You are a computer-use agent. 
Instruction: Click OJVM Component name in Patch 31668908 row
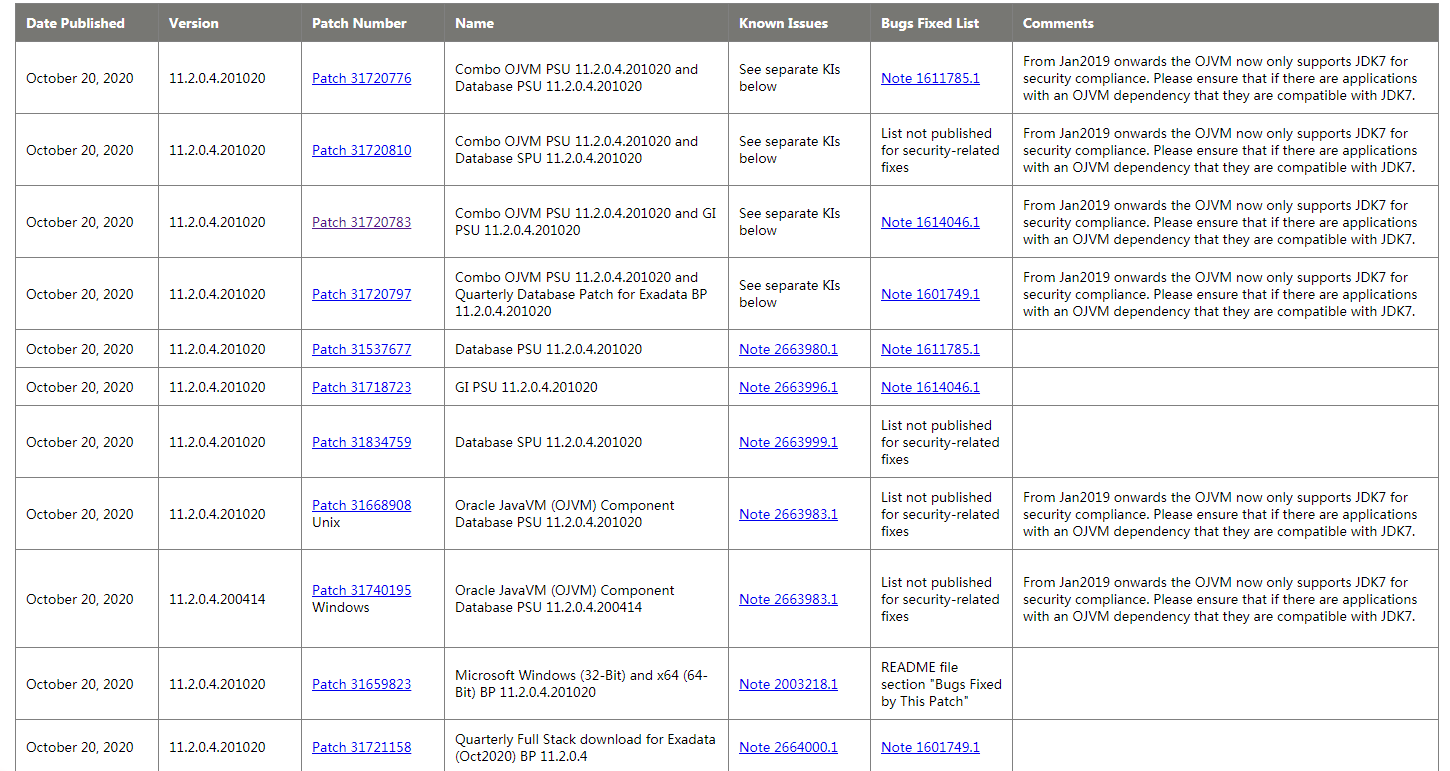pyautogui.click(x=564, y=514)
